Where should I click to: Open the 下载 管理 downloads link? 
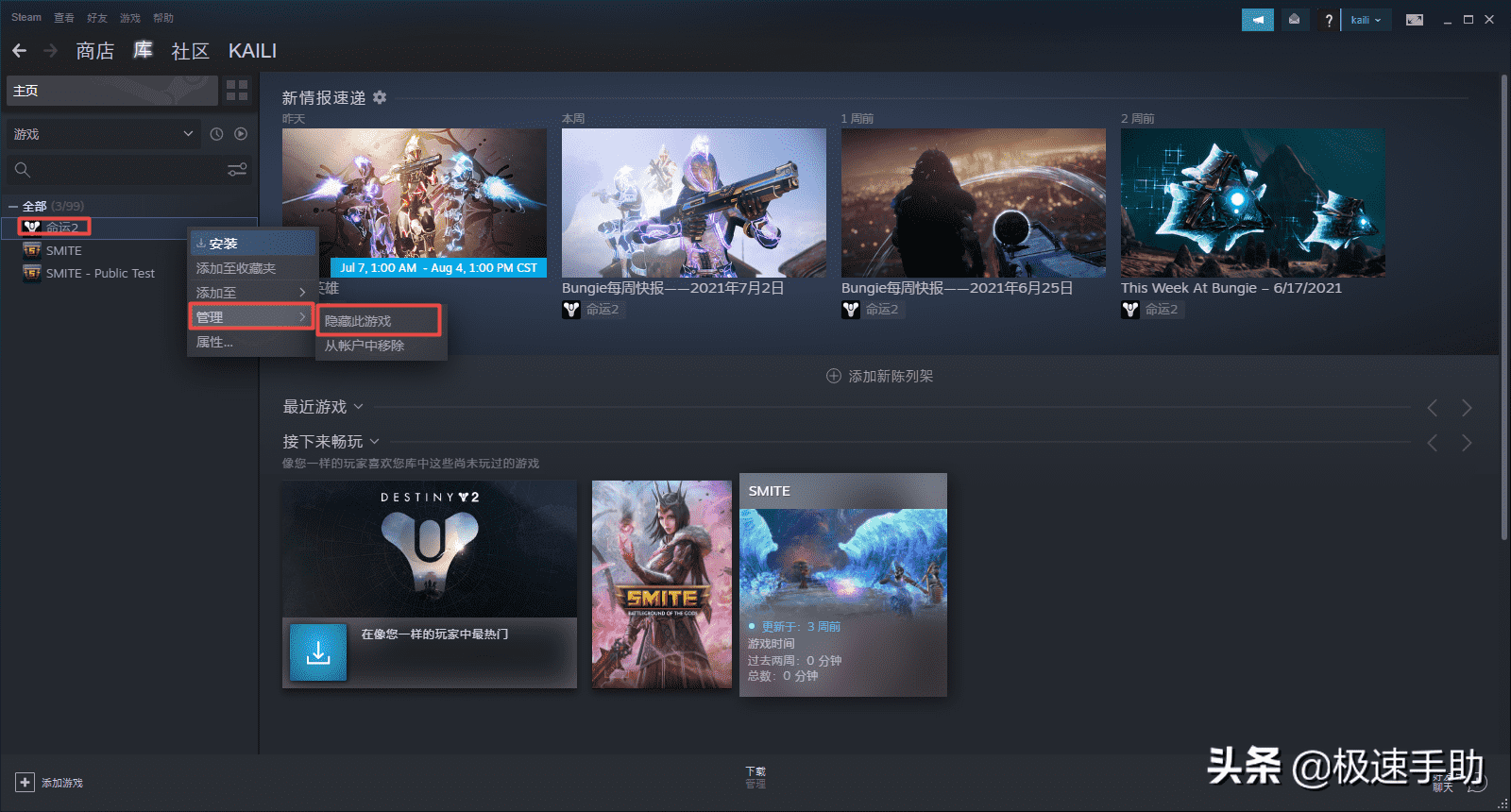[x=755, y=777]
